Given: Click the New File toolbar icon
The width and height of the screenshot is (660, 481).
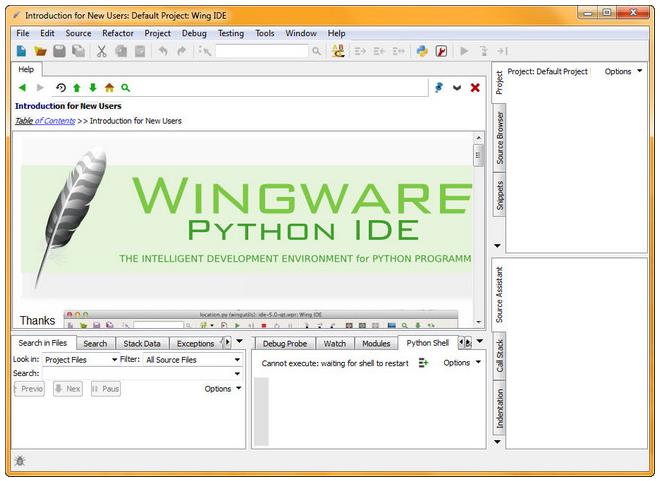Looking at the screenshot, I should point(22,51).
